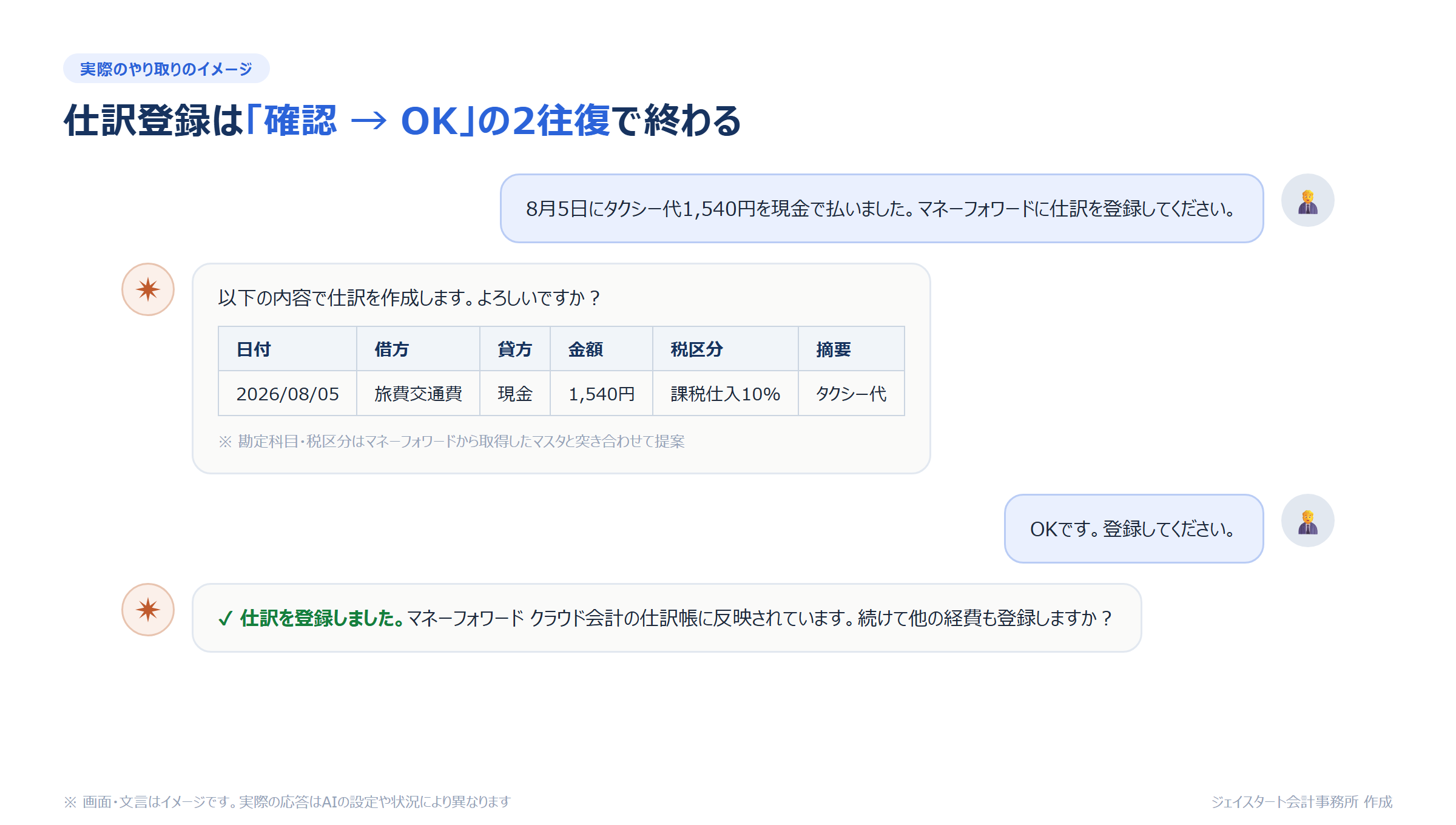Select the date cell 2026/08/05
The image size is (1456, 825).
(x=288, y=394)
